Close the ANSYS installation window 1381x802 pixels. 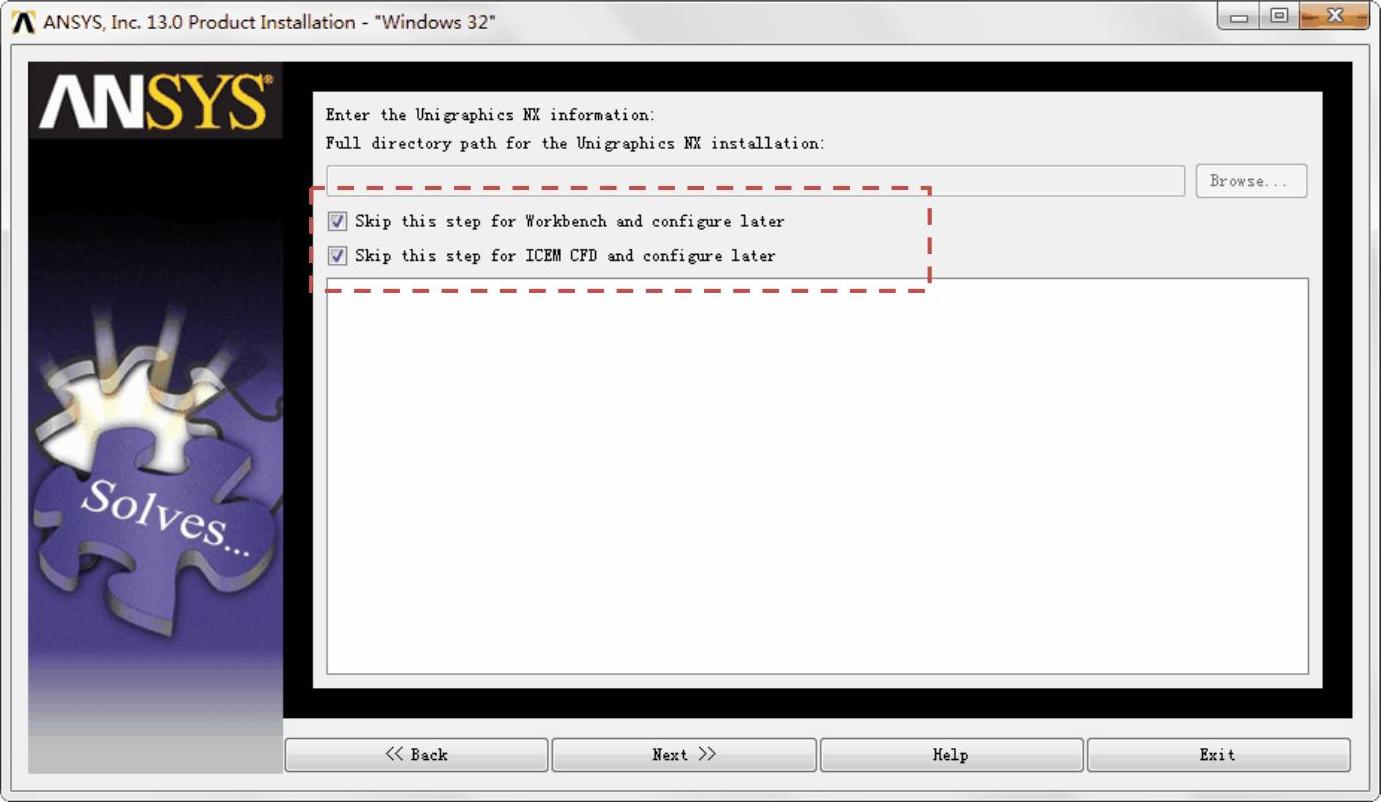[x=1334, y=17]
